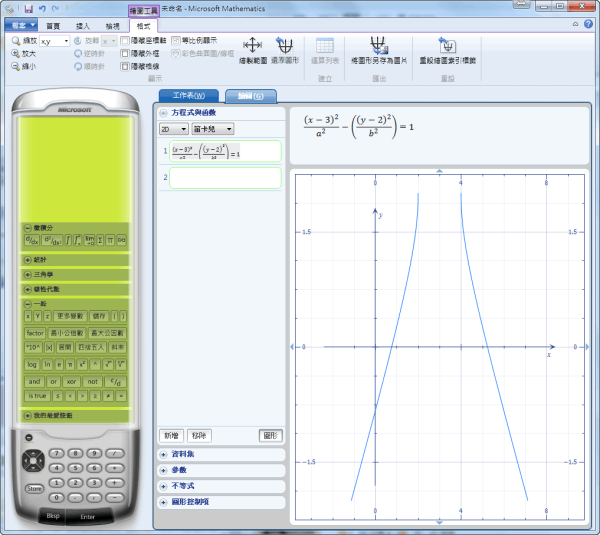Click the 放大 (zoom in) magnifier icon

(x=17, y=54)
